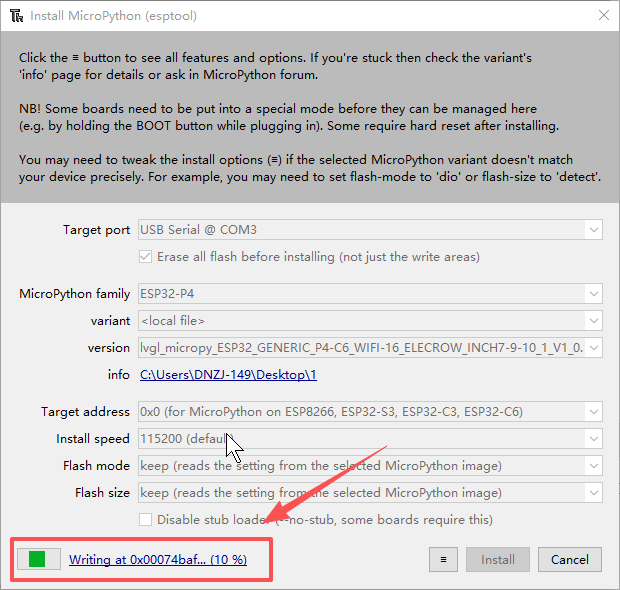Click the Target address label
This screenshot has height=590, width=620.
click(x=85, y=412)
